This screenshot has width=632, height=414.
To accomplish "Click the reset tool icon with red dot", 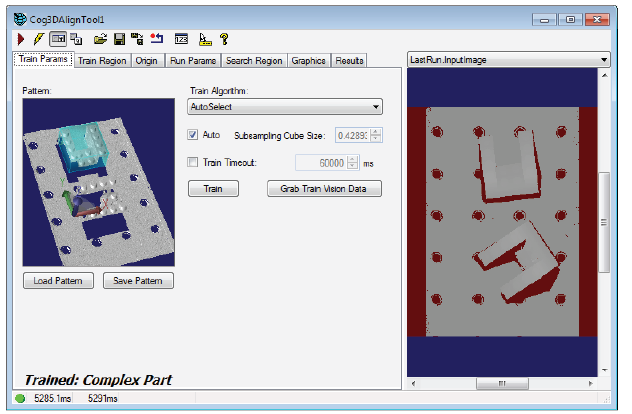I will [157, 39].
